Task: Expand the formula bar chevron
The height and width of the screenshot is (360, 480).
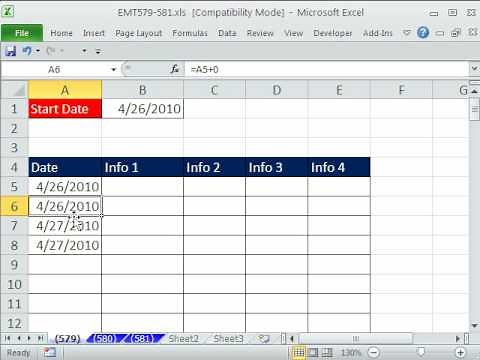Action: coord(474,69)
